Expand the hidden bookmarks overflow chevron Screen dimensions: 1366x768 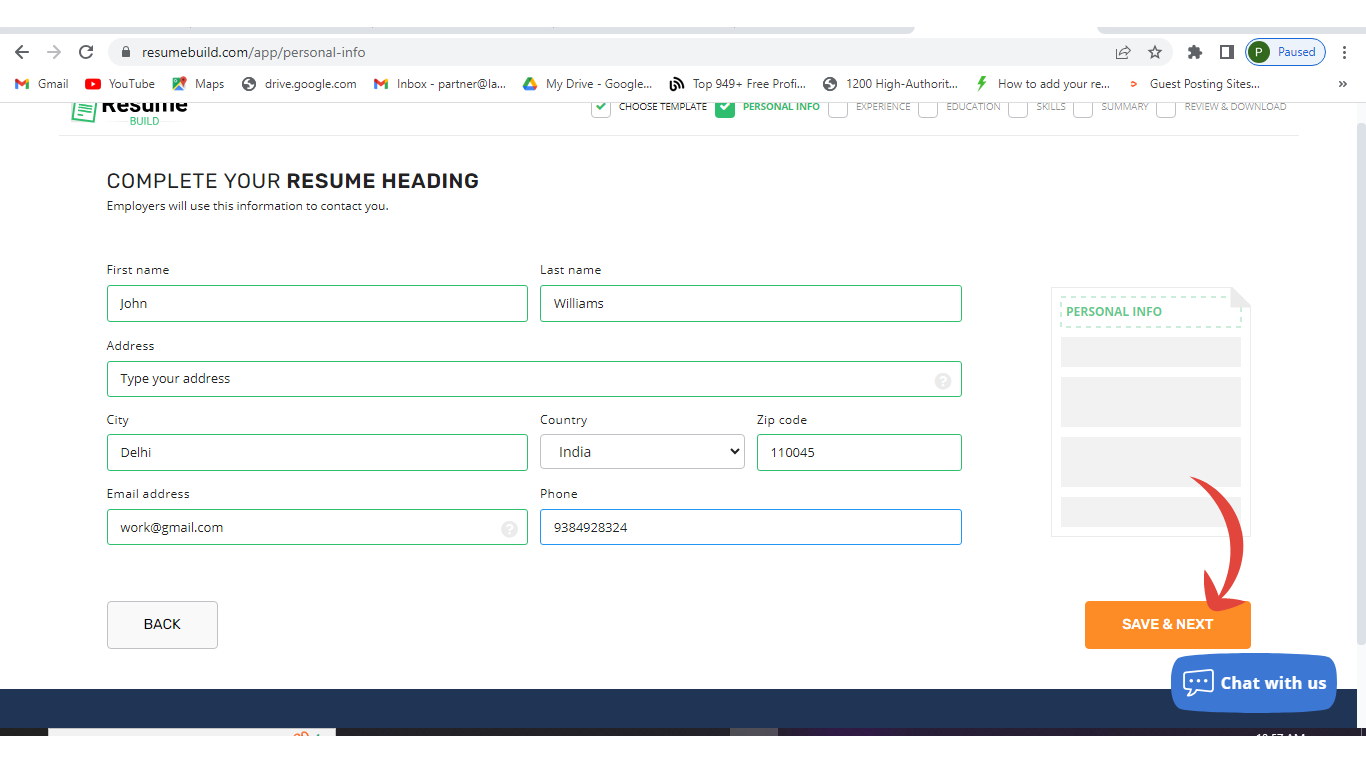(1342, 84)
